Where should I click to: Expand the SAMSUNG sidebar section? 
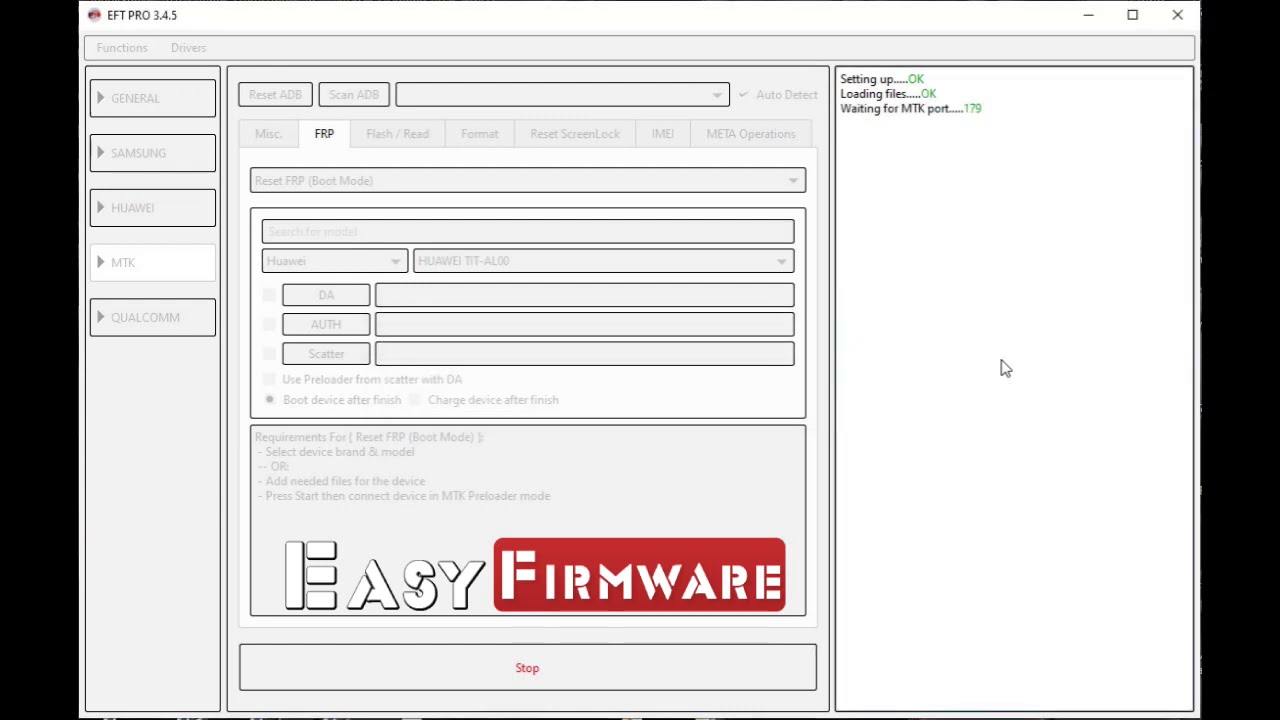(153, 153)
